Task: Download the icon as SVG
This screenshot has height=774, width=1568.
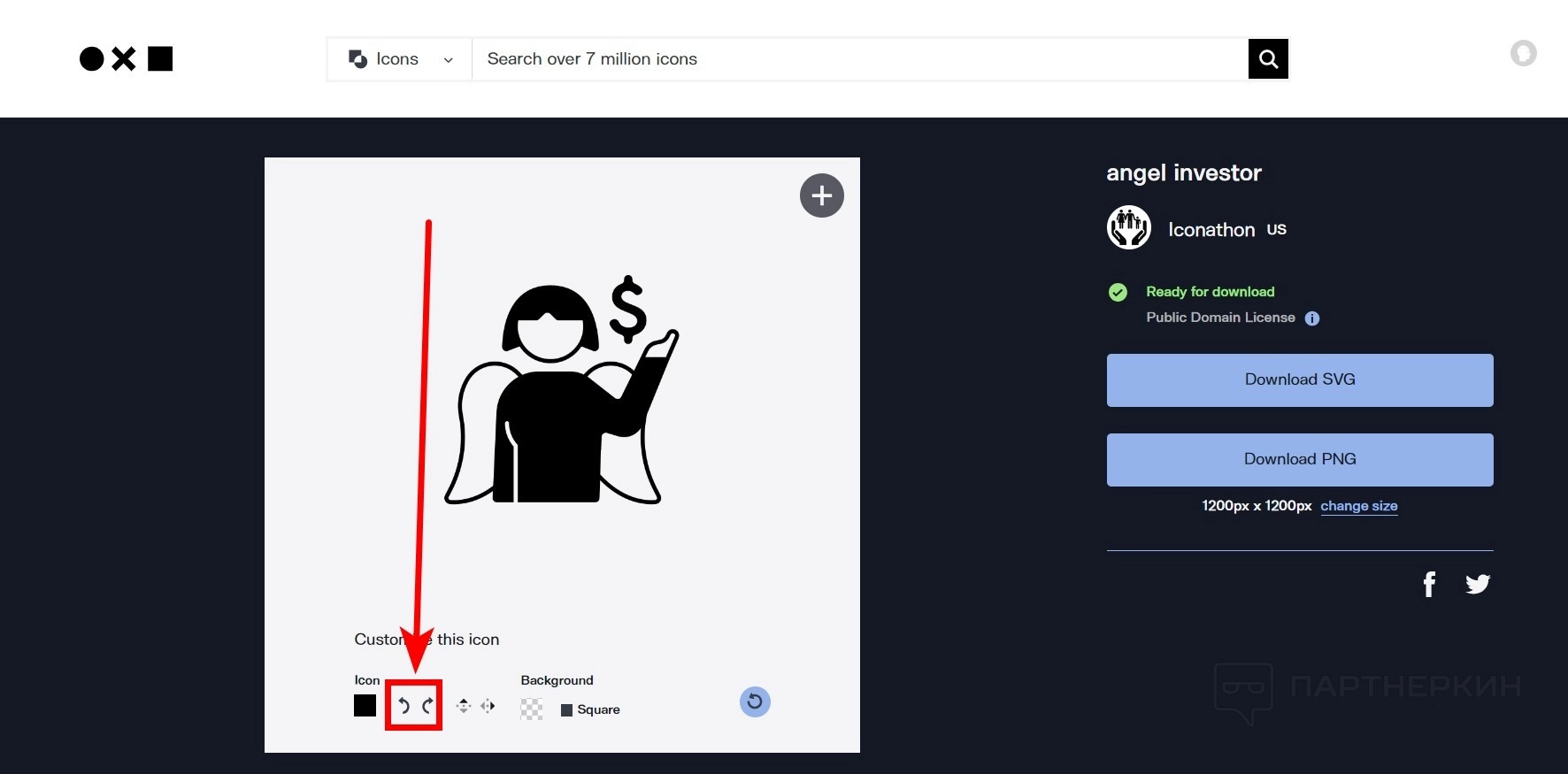Action: [1300, 380]
